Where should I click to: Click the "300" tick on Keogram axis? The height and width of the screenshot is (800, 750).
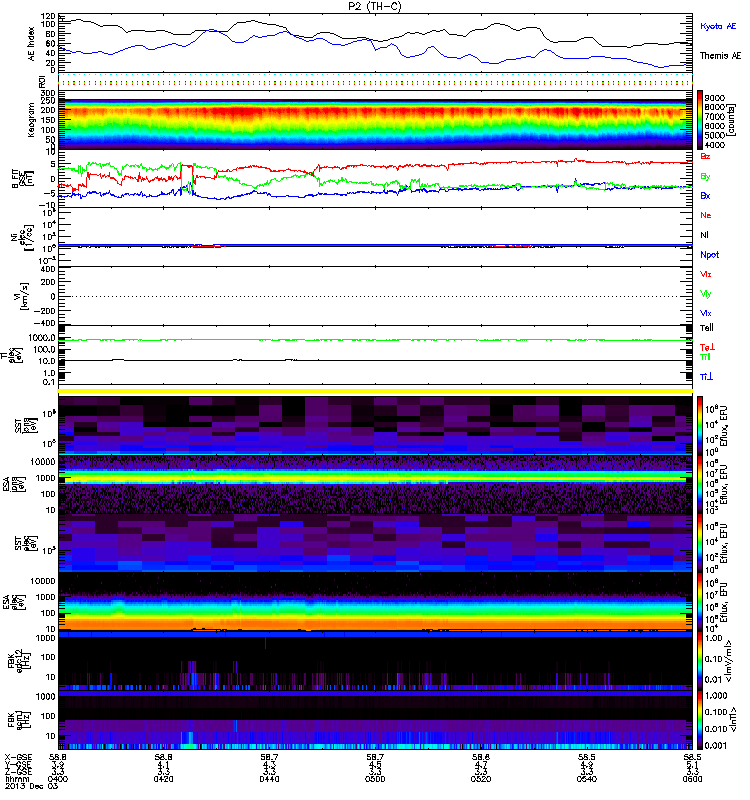48,93
